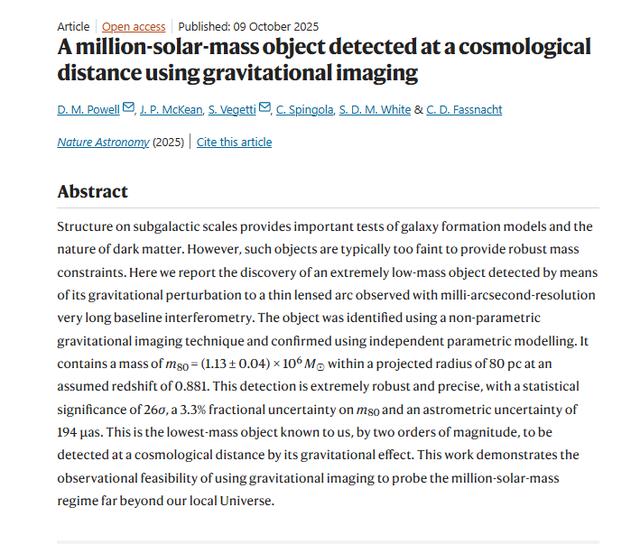640x544 pixels.
Task: Click the email icon beside S. Vegetti
Action: (x=264, y=109)
